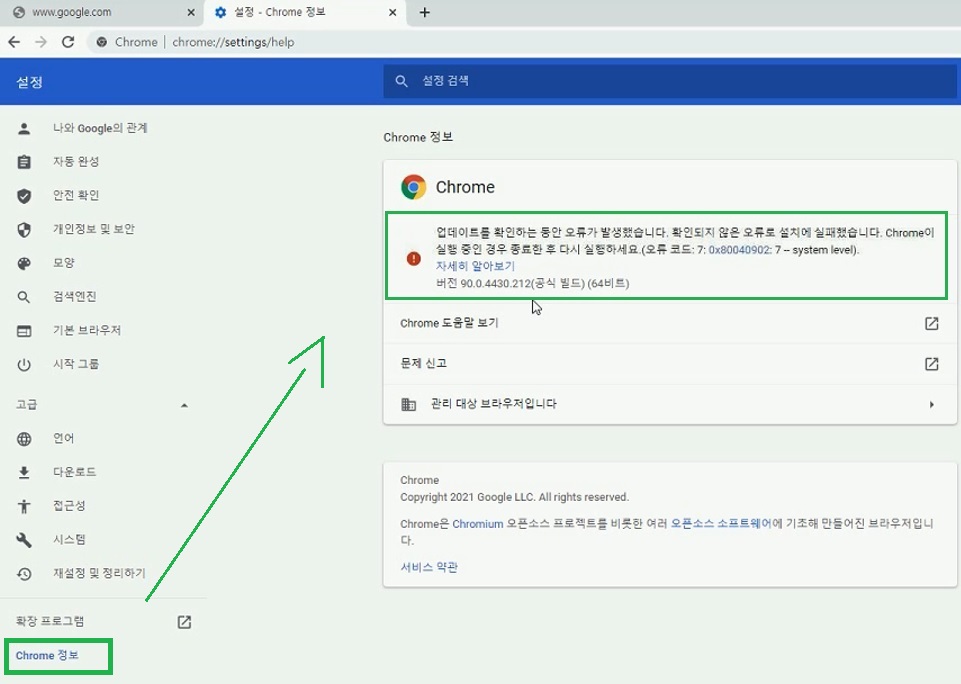Click the clipboard icon beside 자동 완성
This screenshot has height=684, width=961.
click(x=24, y=162)
